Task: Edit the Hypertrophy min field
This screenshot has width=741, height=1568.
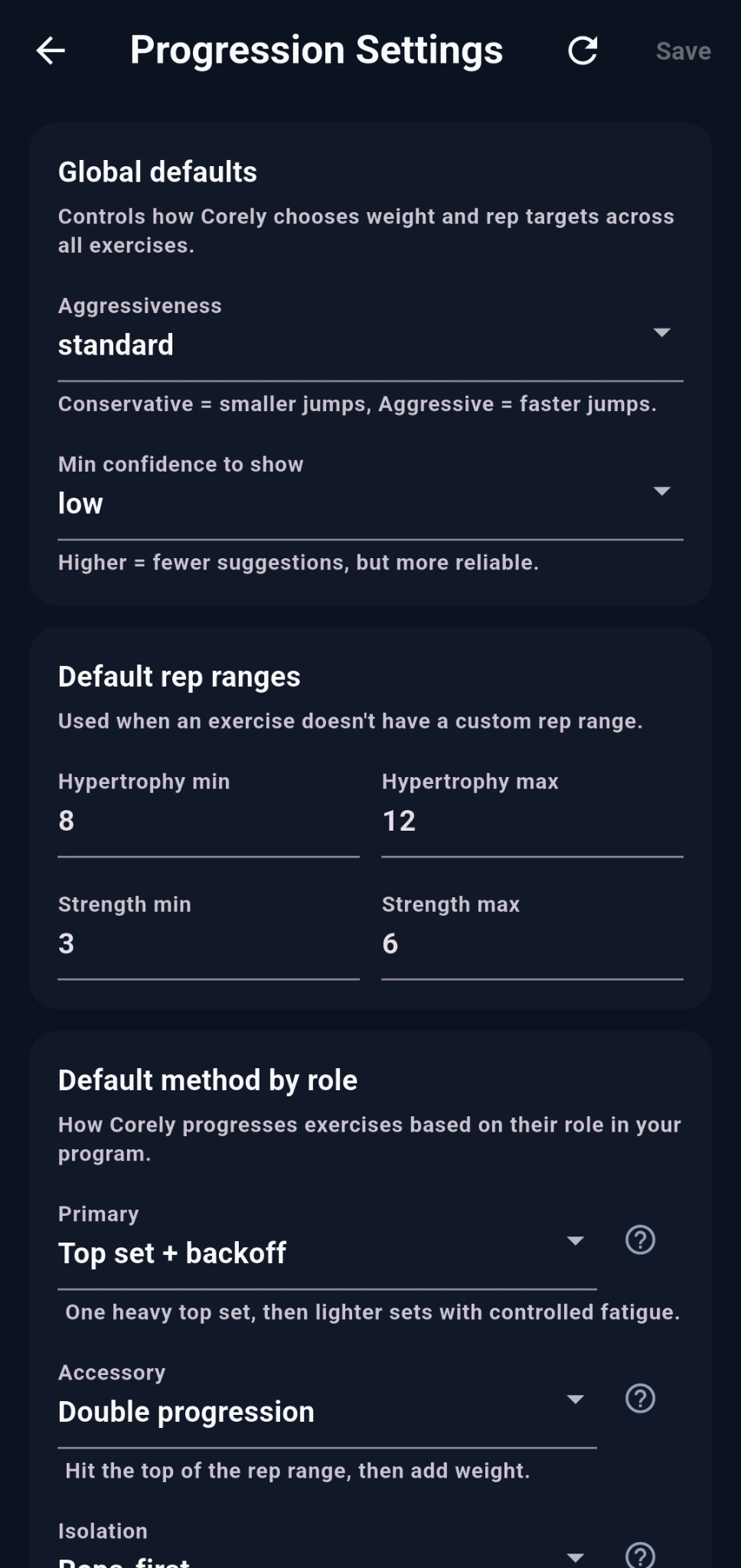Action: pos(207,820)
